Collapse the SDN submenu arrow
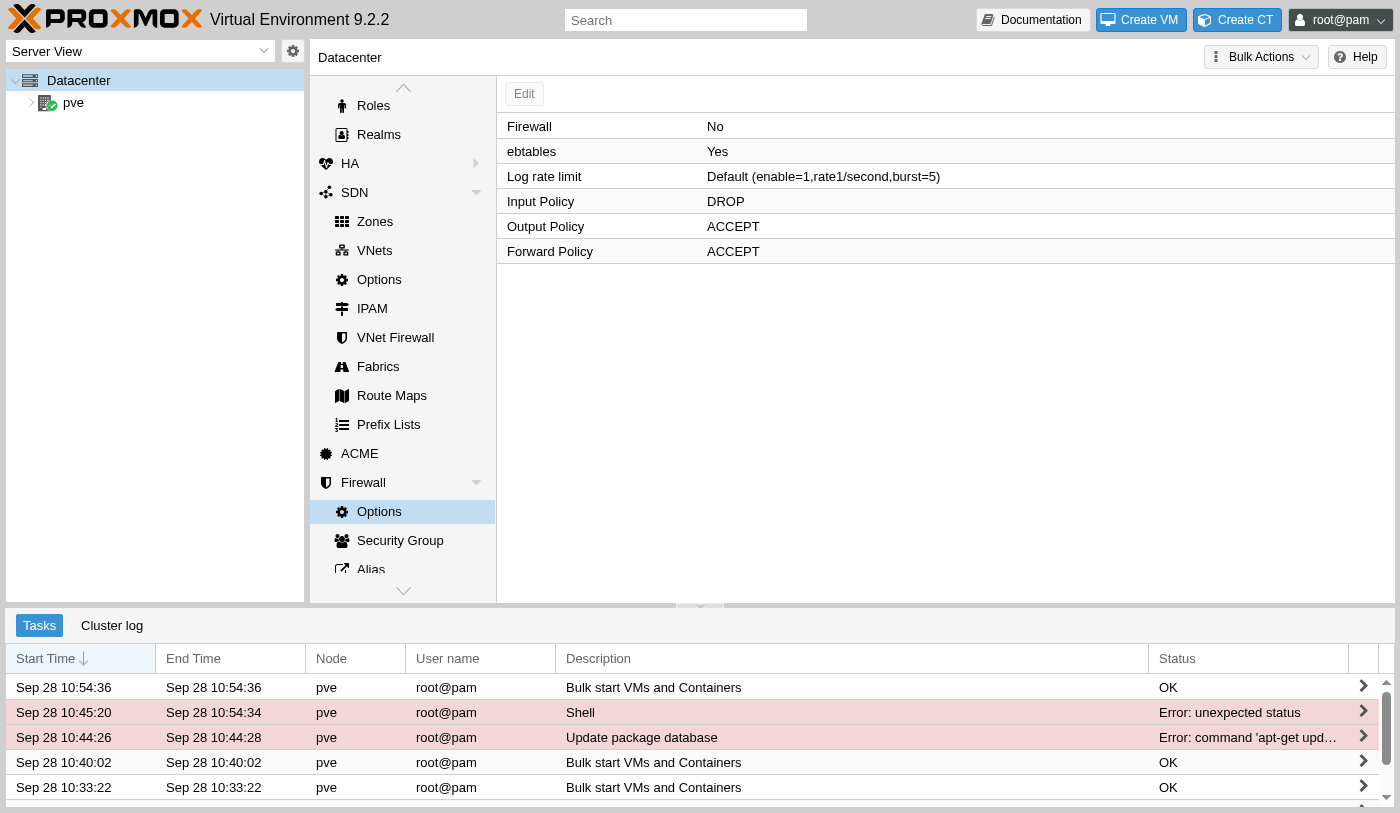 [x=476, y=192]
